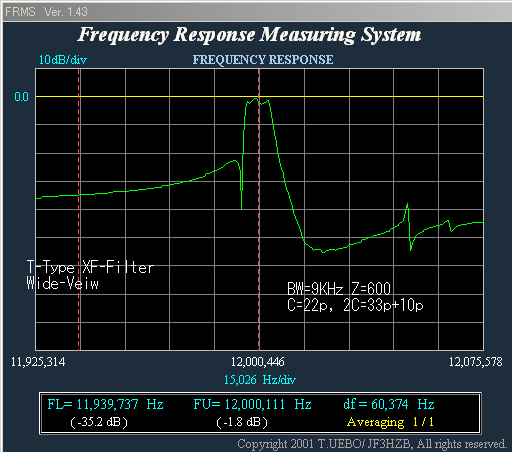Click the FREQUENCY RESPONSE graph title
The width and height of the screenshot is (512, 452).
(x=263, y=60)
